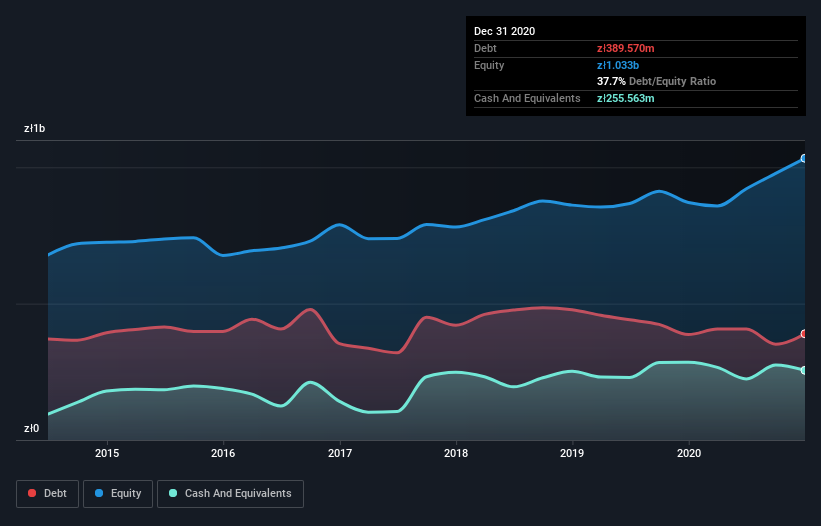This screenshot has width=821, height=526.
Task: Select the 2015 x-axis label
Action: [107, 453]
